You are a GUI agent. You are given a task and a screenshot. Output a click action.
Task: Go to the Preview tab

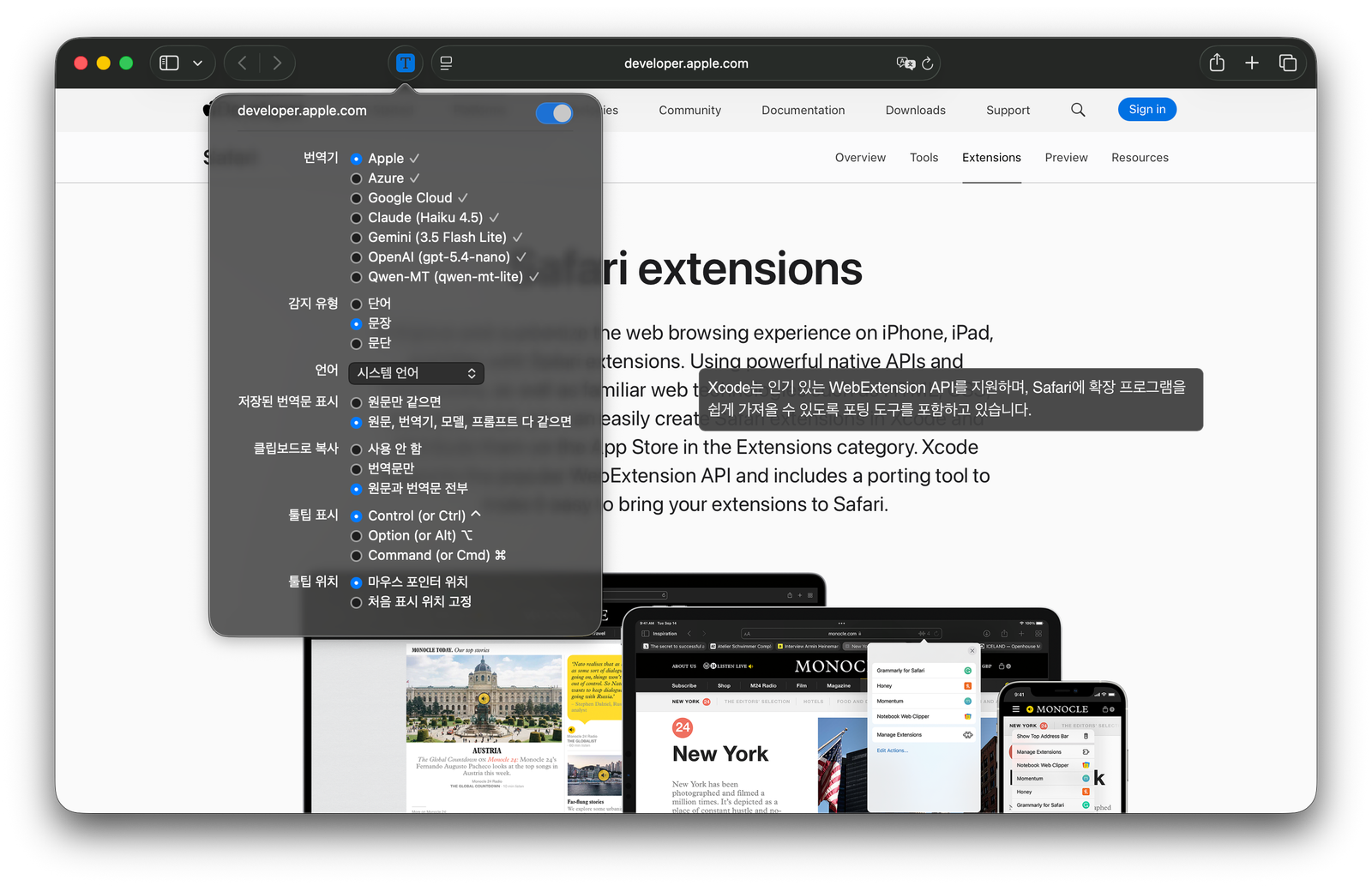tap(1067, 158)
